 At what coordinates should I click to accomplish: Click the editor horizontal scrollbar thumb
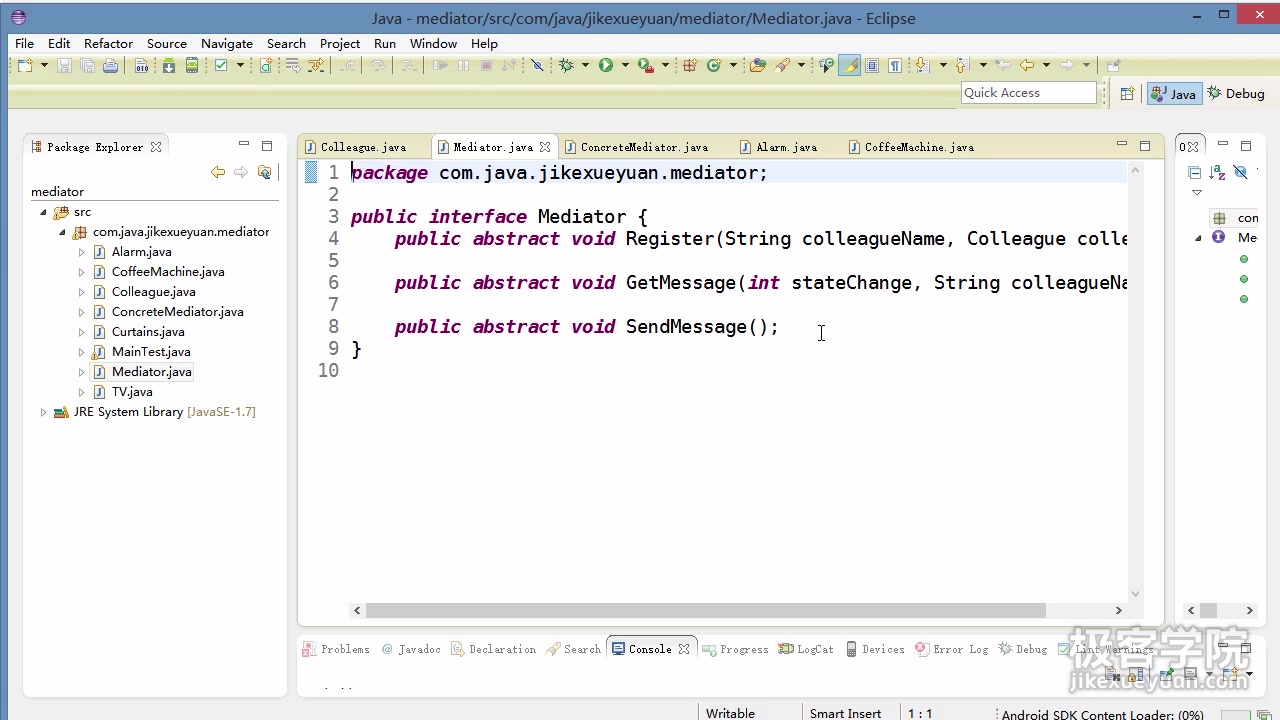pos(705,610)
